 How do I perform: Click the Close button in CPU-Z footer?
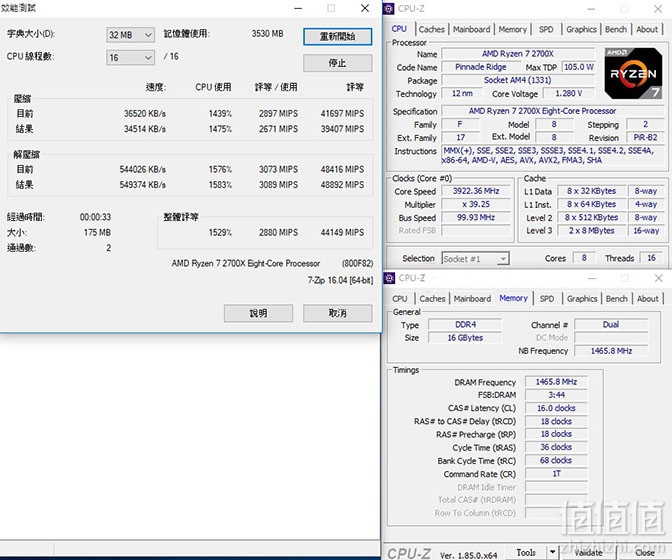pyautogui.click(x=645, y=552)
